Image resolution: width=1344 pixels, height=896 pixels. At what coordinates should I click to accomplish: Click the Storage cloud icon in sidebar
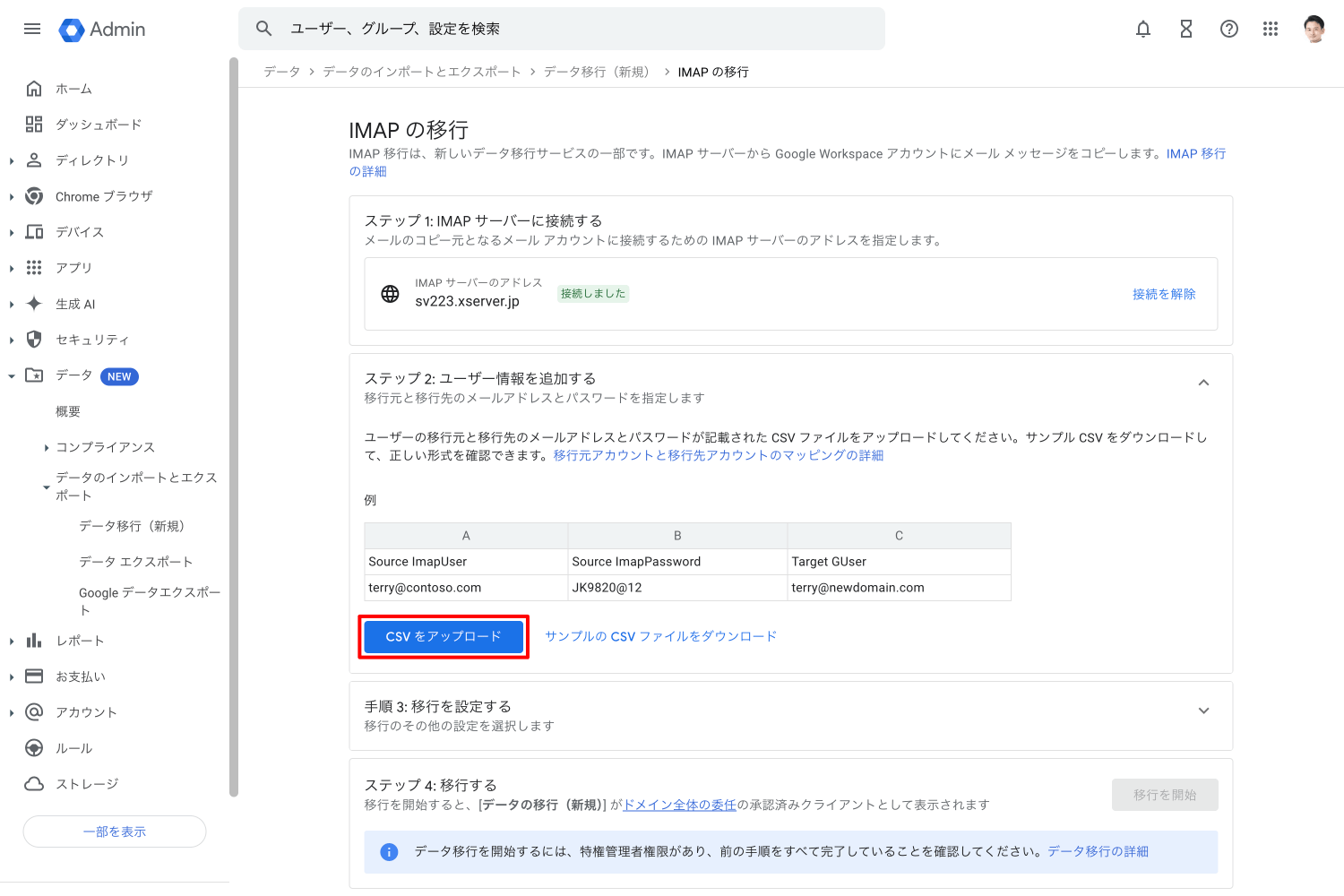[34, 784]
